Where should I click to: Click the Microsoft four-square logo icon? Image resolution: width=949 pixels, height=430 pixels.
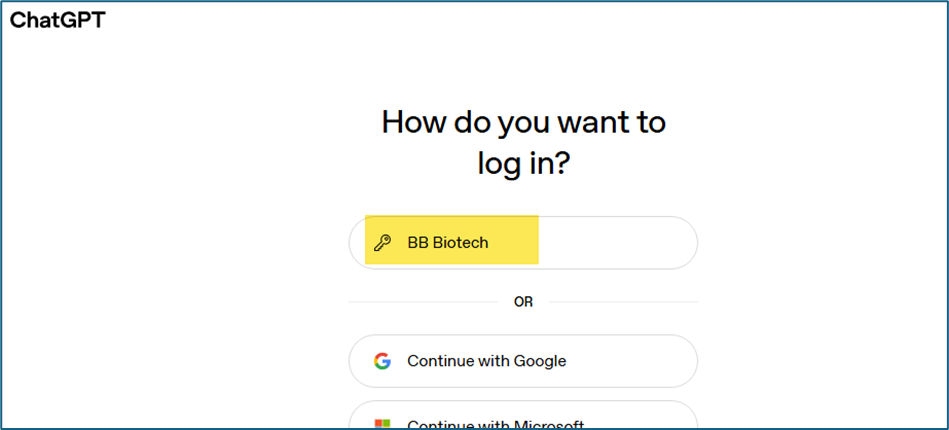click(382, 424)
